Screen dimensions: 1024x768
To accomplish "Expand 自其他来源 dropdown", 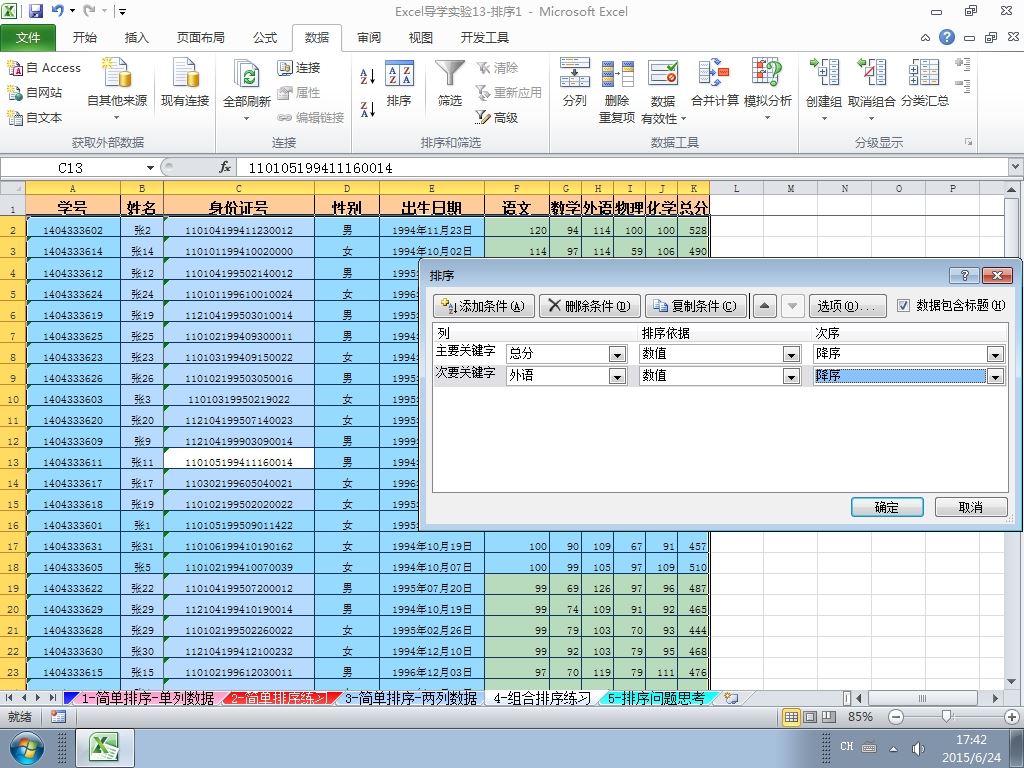I will pos(117,118).
